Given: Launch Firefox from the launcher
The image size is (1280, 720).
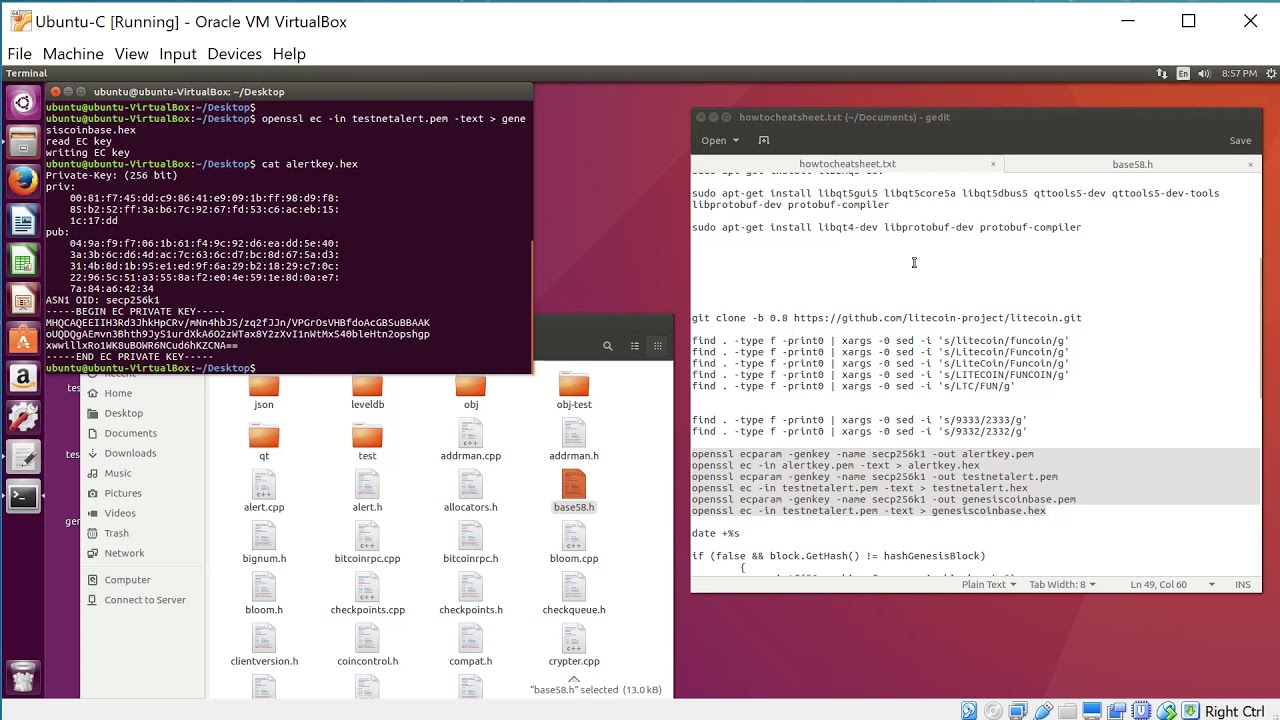Looking at the screenshot, I should pyautogui.click(x=23, y=180).
